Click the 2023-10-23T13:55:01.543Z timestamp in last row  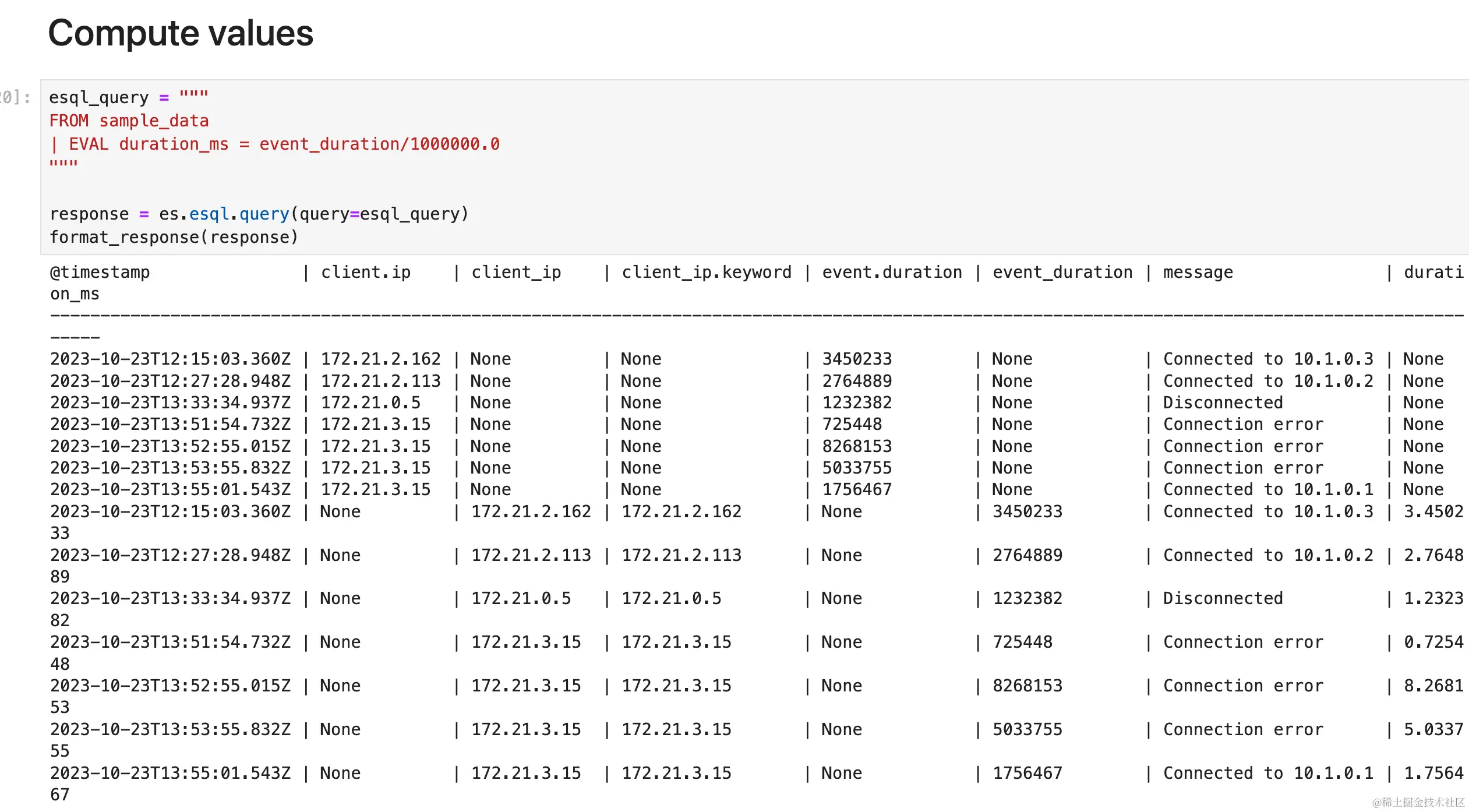[x=170, y=773]
